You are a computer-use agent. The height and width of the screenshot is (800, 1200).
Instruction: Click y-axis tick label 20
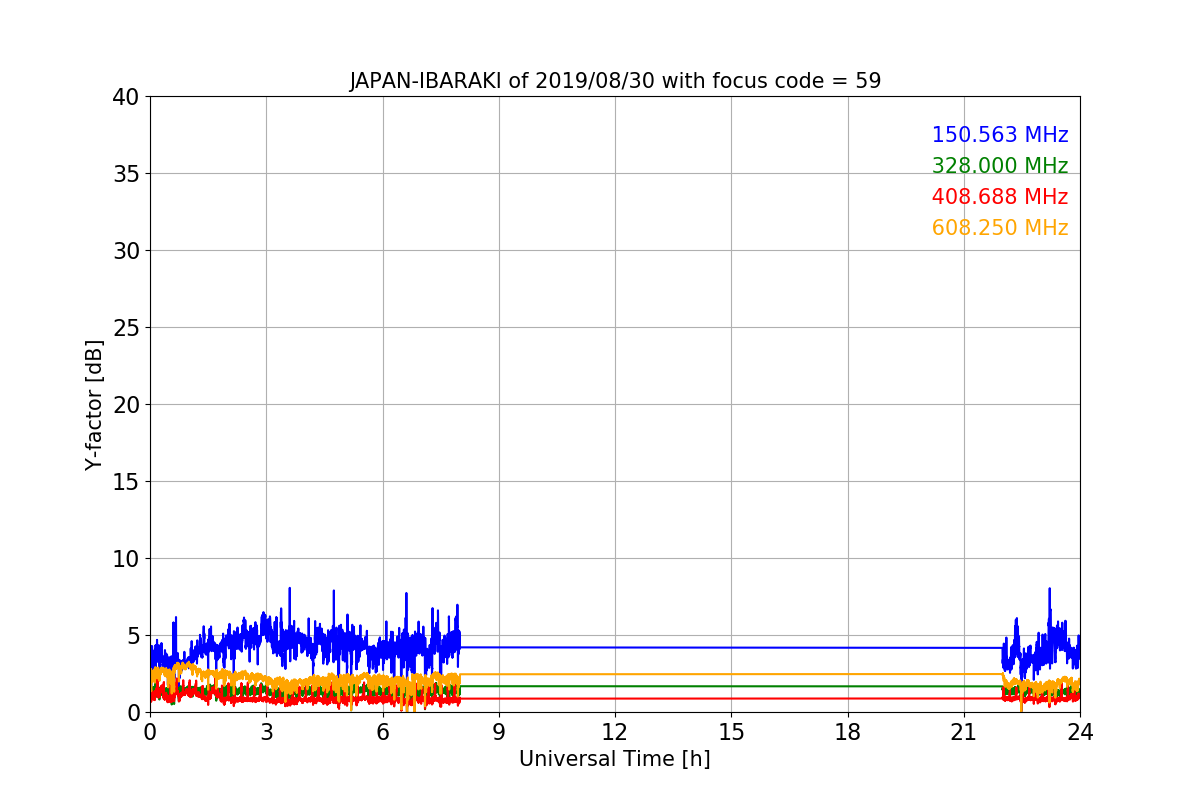[x=126, y=405]
